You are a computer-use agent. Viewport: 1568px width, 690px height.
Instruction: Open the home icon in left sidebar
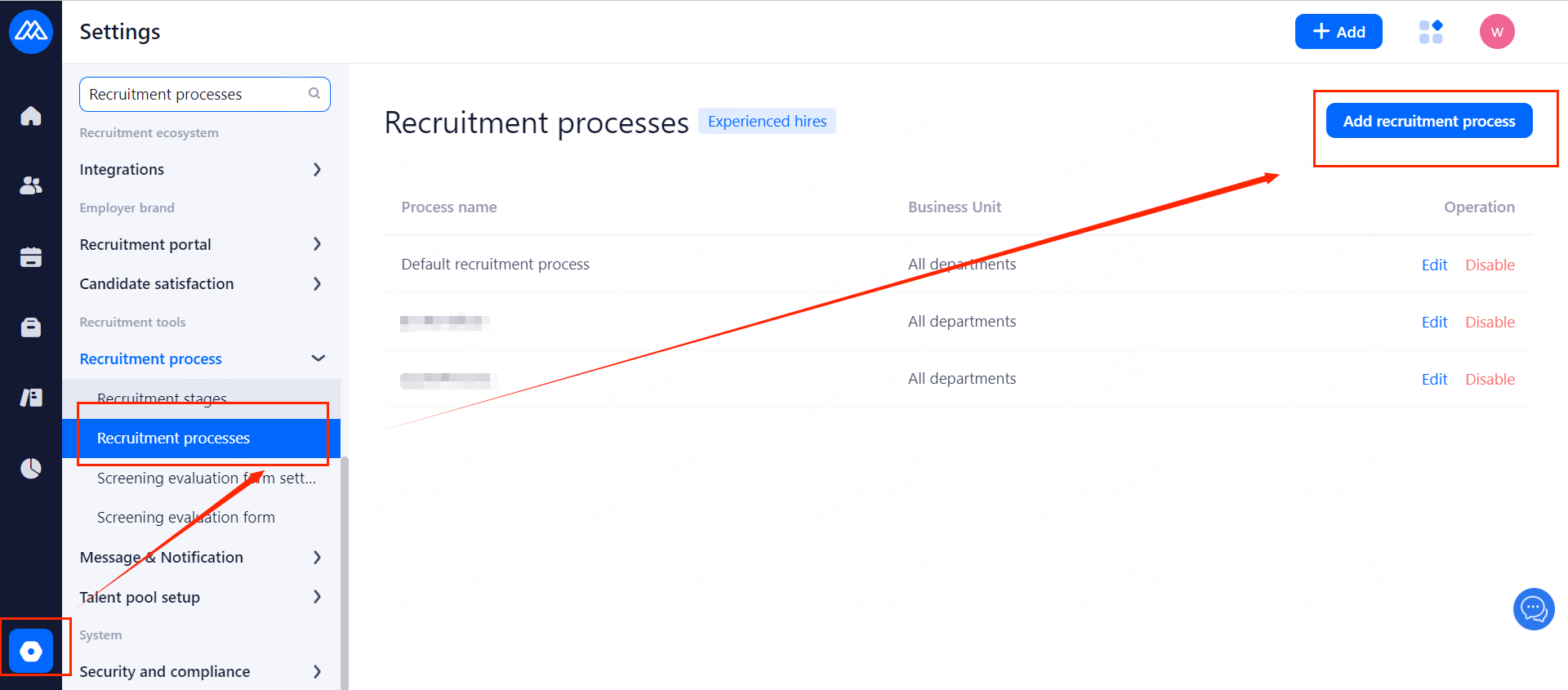[x=31, y=116]
